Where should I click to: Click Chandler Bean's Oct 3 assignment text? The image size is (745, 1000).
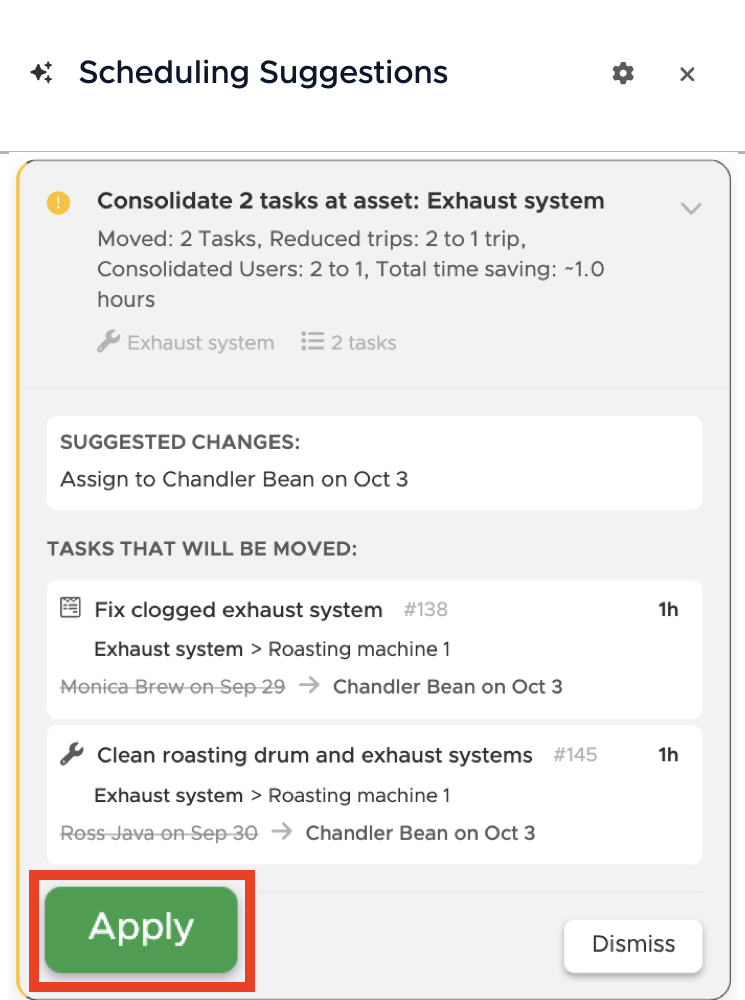click(x=448, y=686)
